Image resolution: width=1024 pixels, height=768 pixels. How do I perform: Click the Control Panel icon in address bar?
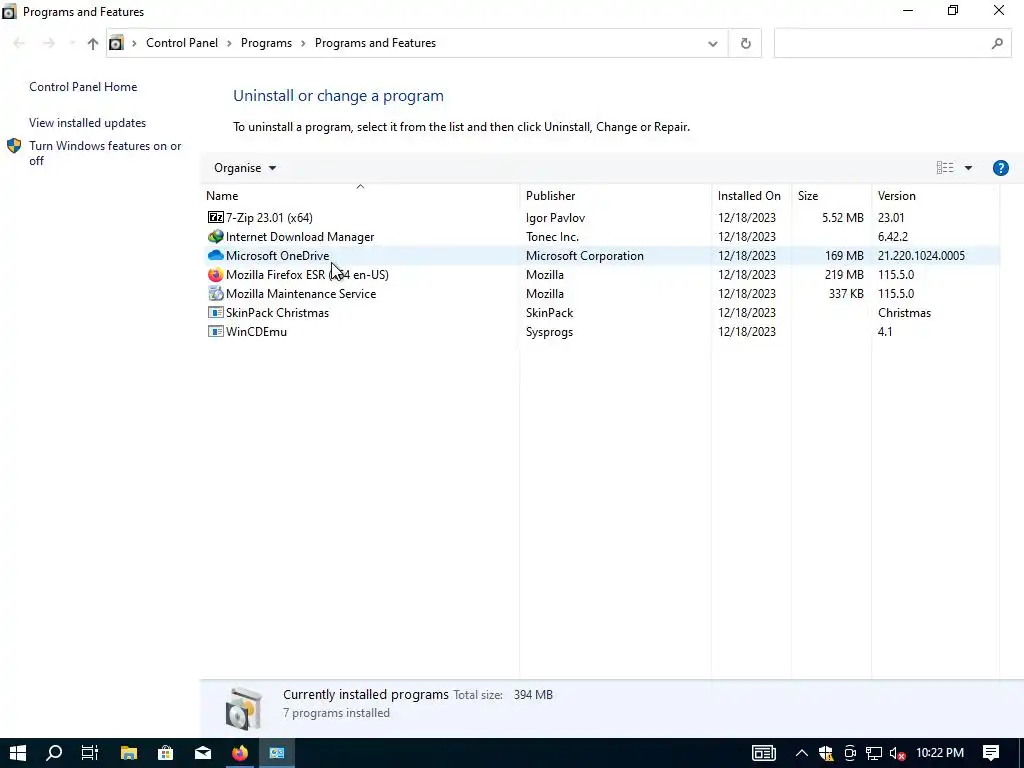[116, 43]
